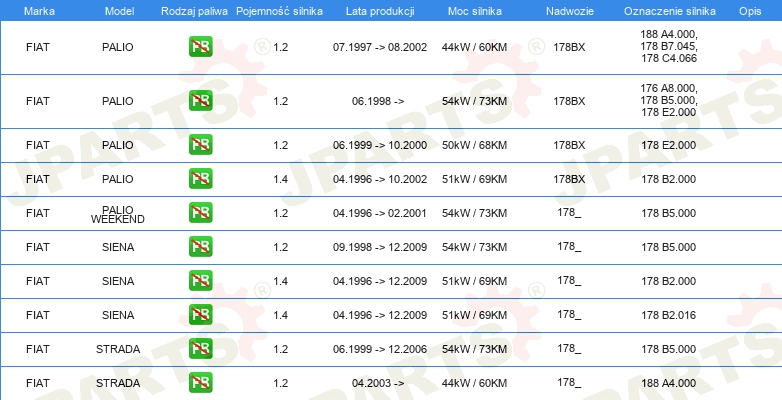Click STRADA model in 06.1999 row
The width and height of the screenshot is (782, 400).
pyautogui.click(x=118, y=349)
